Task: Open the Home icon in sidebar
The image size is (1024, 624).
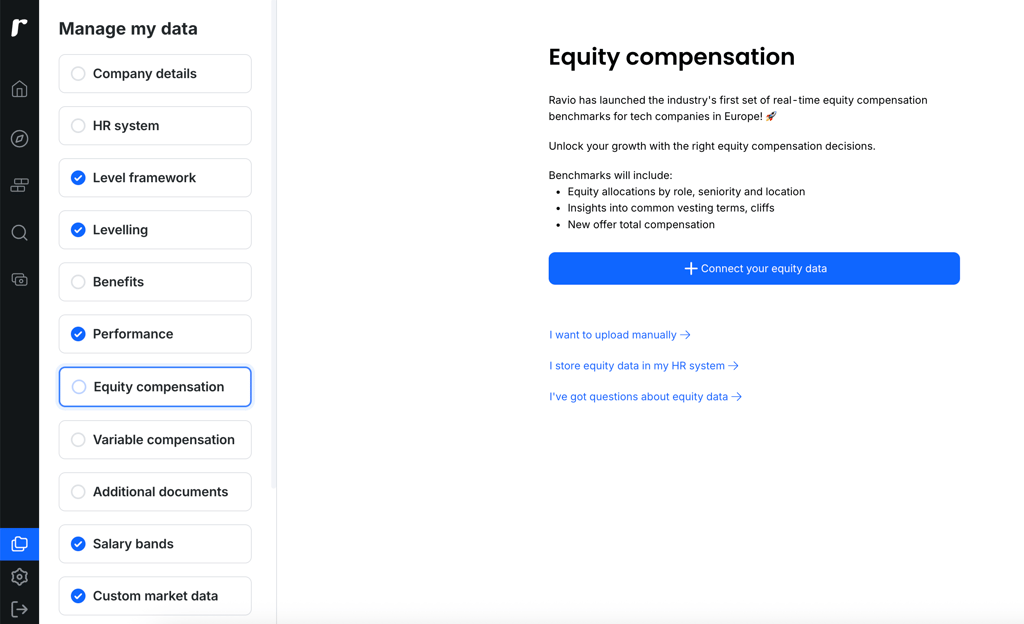Action: (x=20, y=89)
